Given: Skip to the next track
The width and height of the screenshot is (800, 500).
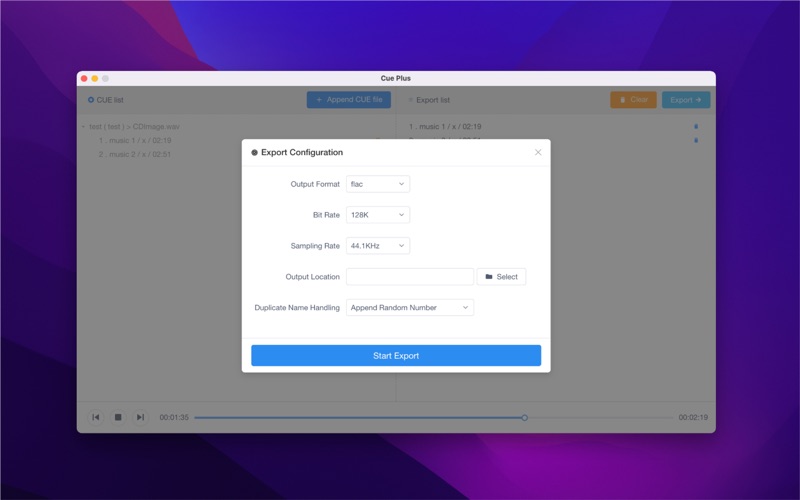Looking at the screenshot, I should pos(140,417).
